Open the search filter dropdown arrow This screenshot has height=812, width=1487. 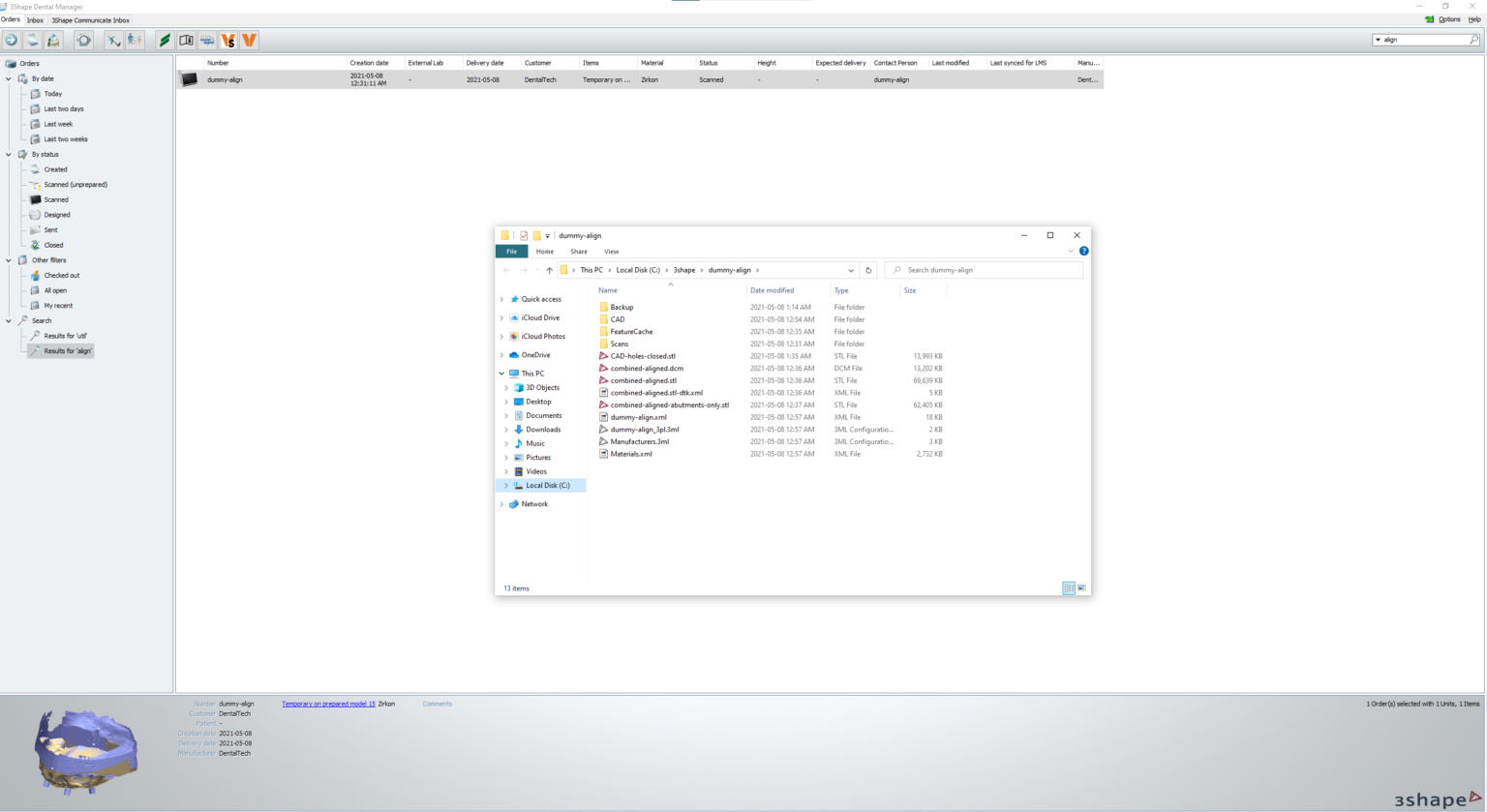[x=1378, y=40]
